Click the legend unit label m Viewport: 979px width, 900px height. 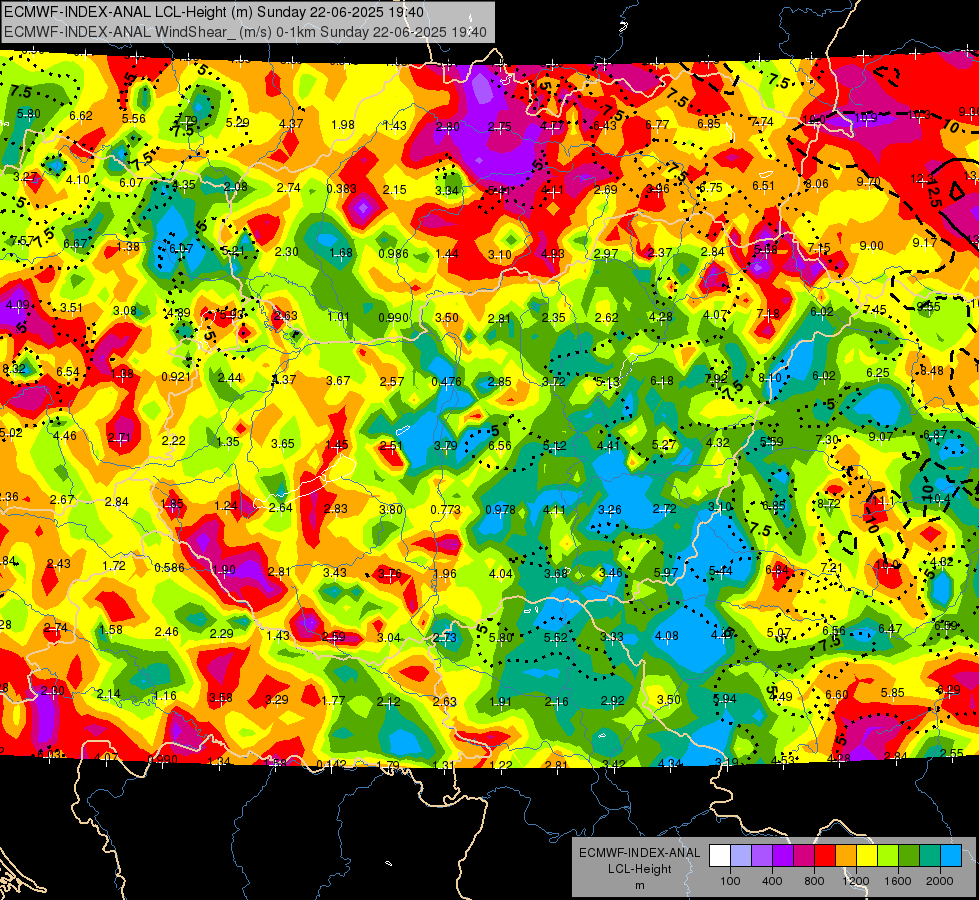639,885
